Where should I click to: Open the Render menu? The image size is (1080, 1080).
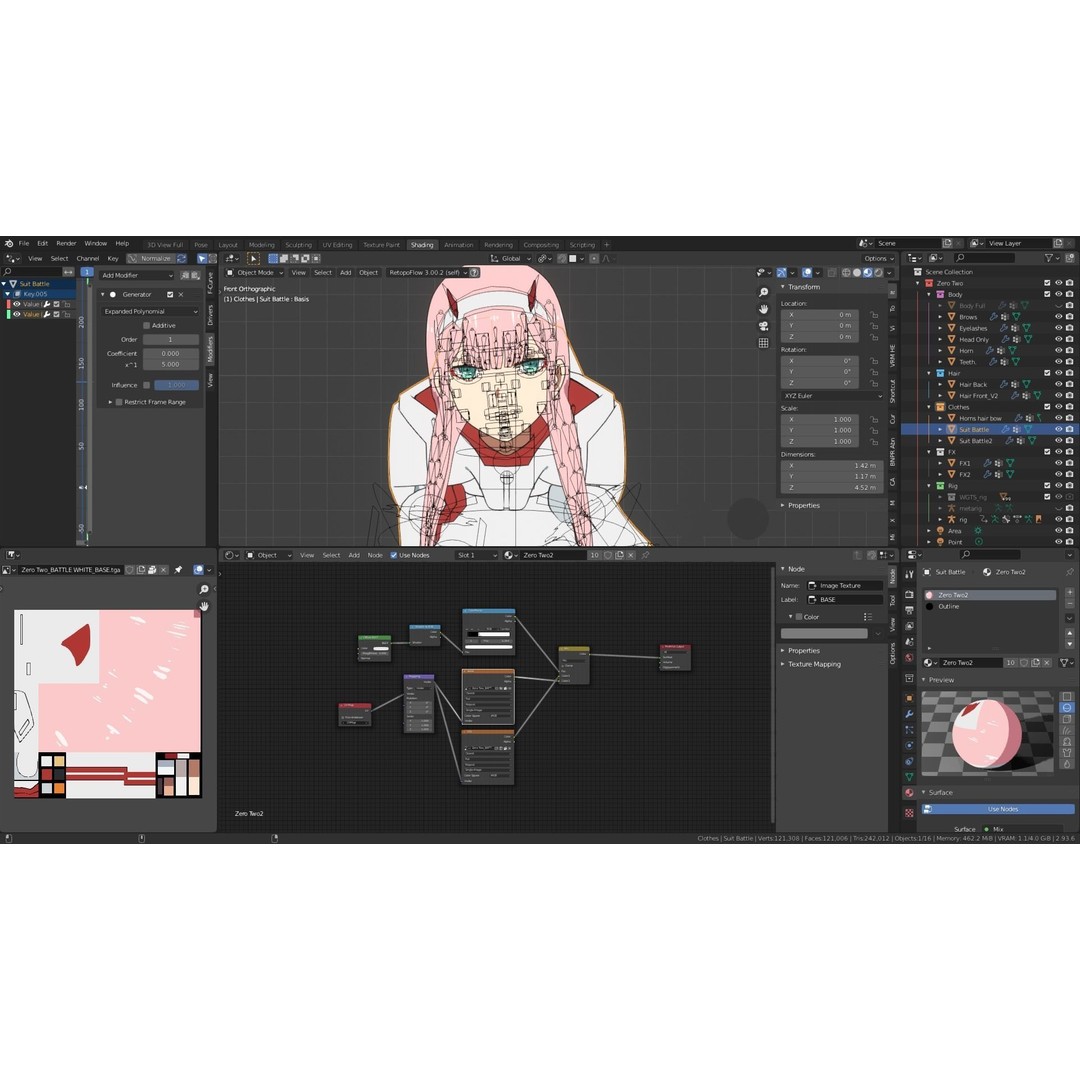pyautogui.click(x=66, y=243)
